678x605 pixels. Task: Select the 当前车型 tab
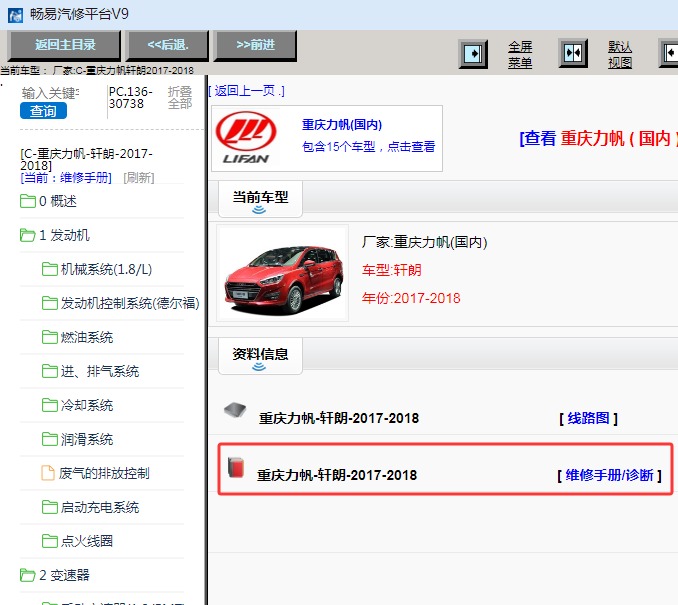(x=260, y=199)
